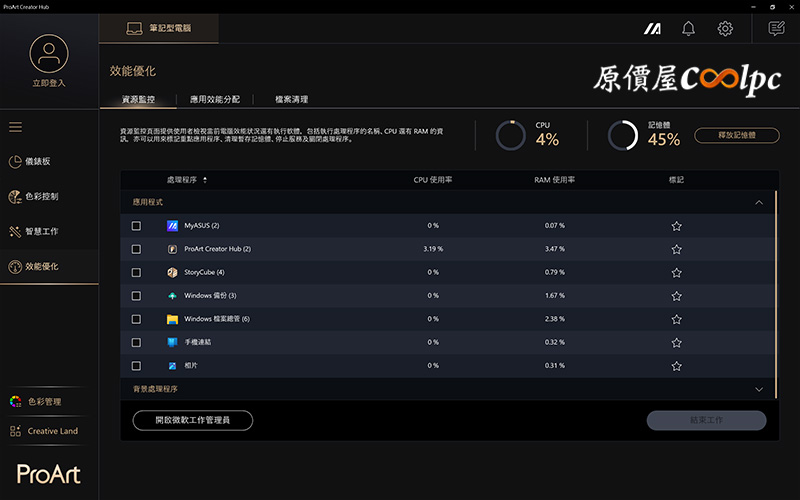Image resolution: width=800 pixels, height=500 pixels.
Task: Tick the checkbox next to 相片
Action: [136, 366]
